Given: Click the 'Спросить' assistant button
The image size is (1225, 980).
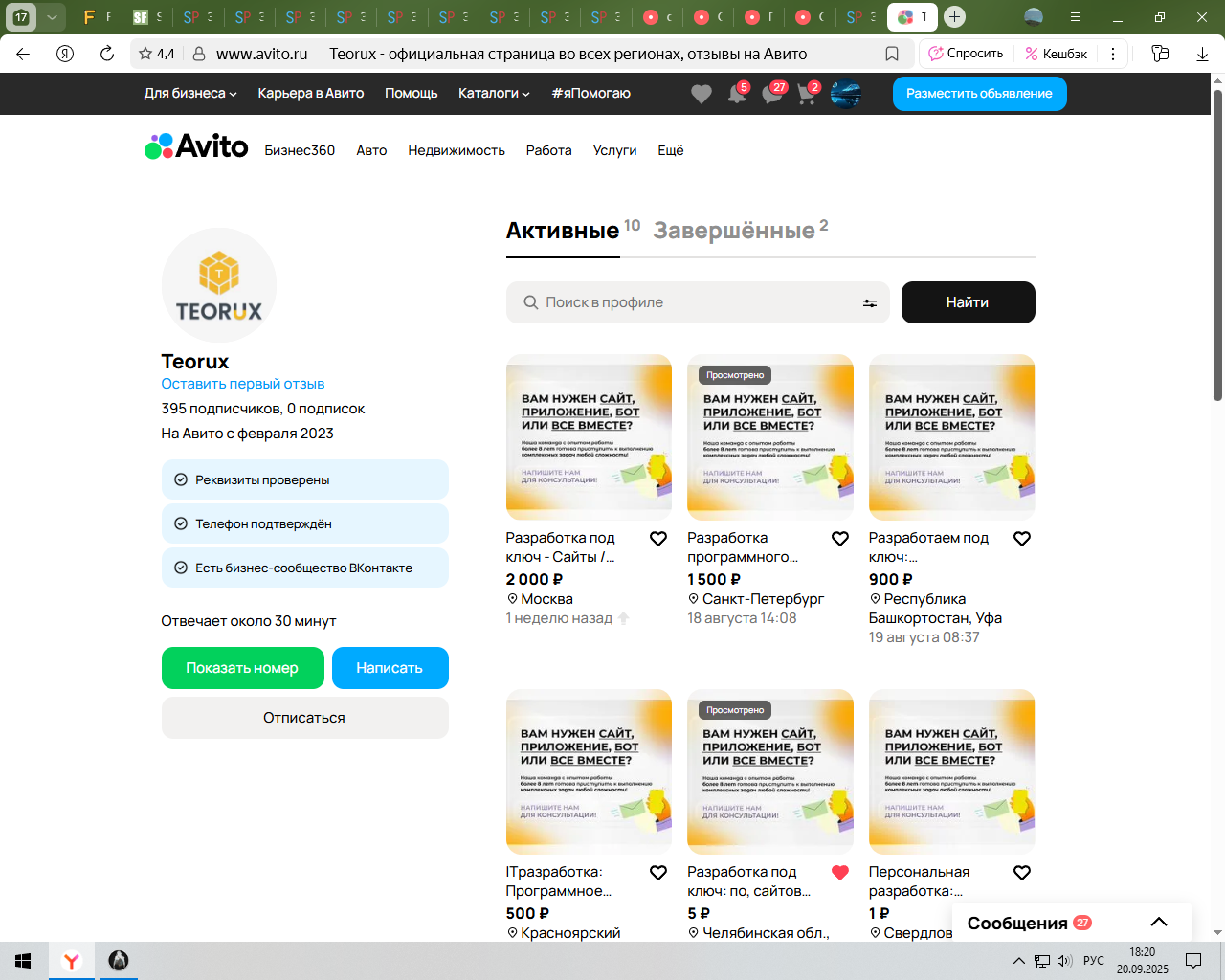Looking at the screenshot, I should click(x=967, y=54).
